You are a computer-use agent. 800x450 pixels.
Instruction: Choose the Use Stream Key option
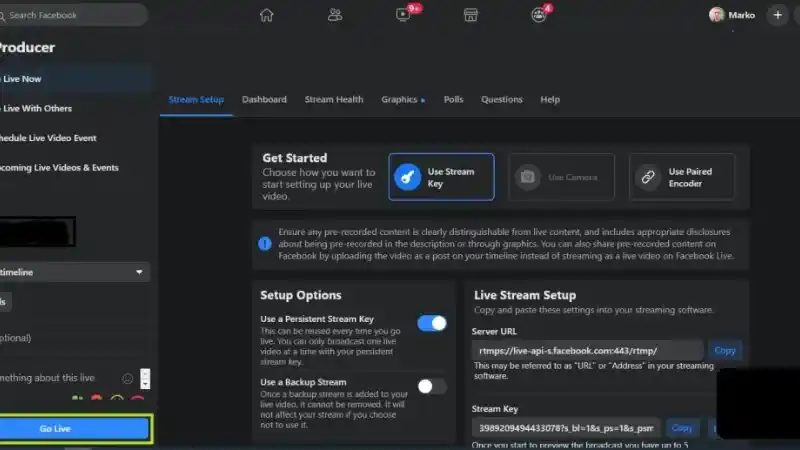(x=441, y=177)
